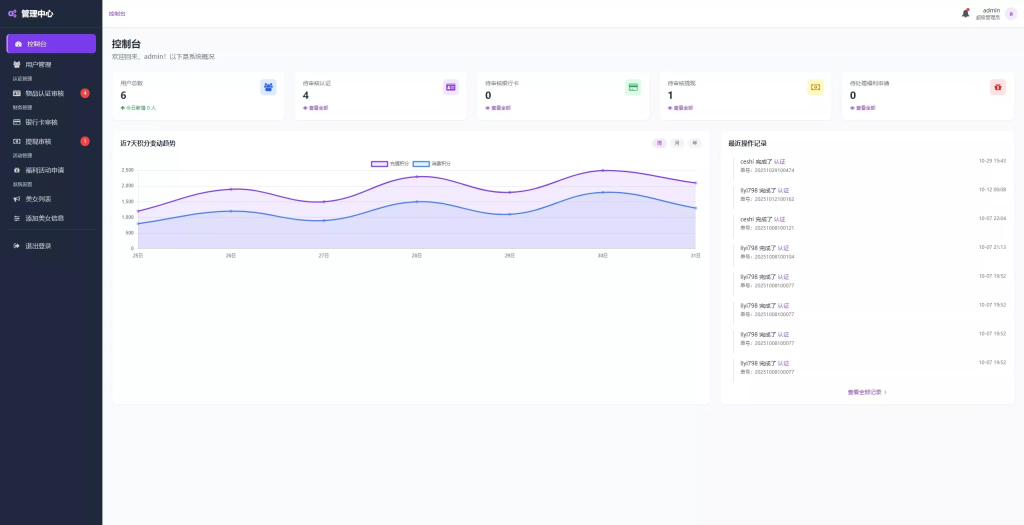The image size is (1024, 525).
Task: Click the notification bell icon
Action: click(x=966, y=13)
